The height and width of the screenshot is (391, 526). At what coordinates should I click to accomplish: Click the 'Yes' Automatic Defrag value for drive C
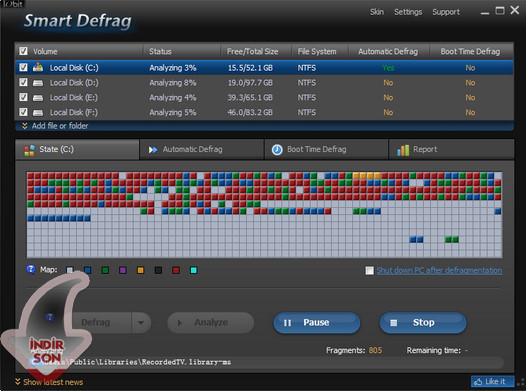388,68
